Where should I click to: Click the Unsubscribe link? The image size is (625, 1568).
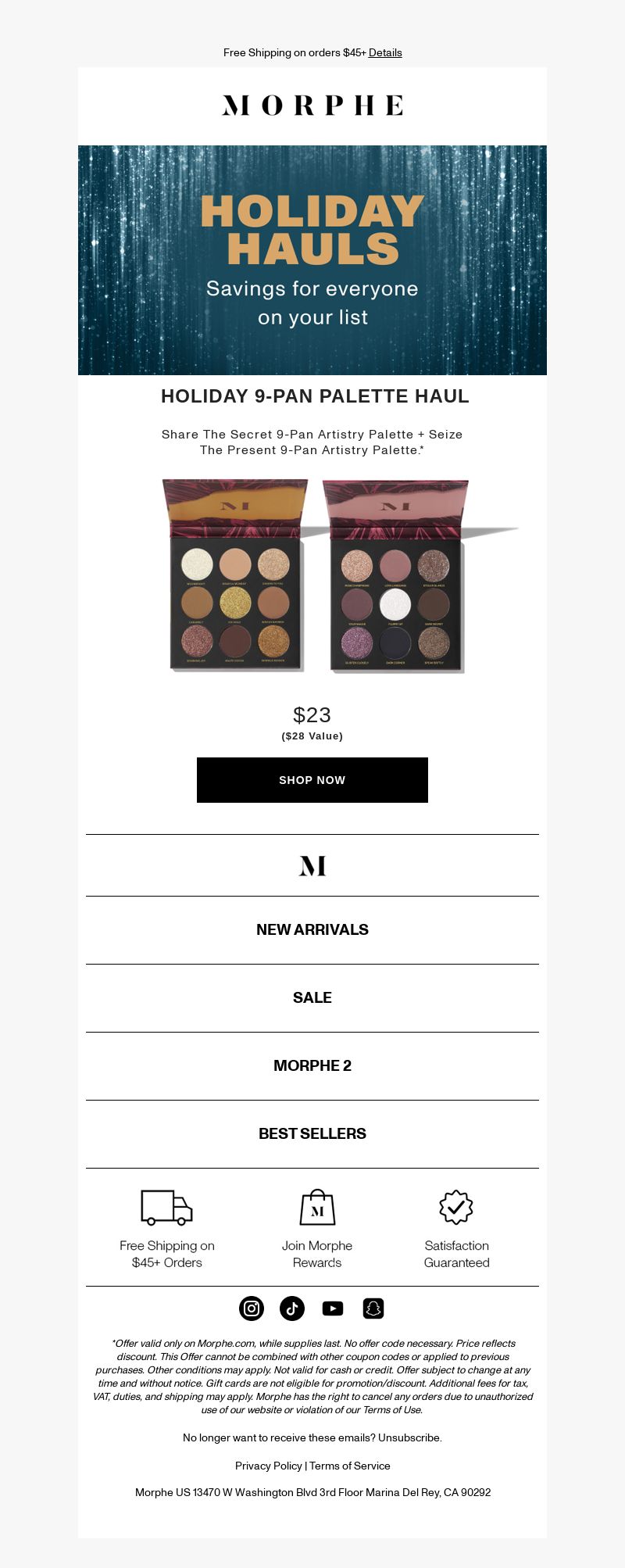click(409, 1437)
